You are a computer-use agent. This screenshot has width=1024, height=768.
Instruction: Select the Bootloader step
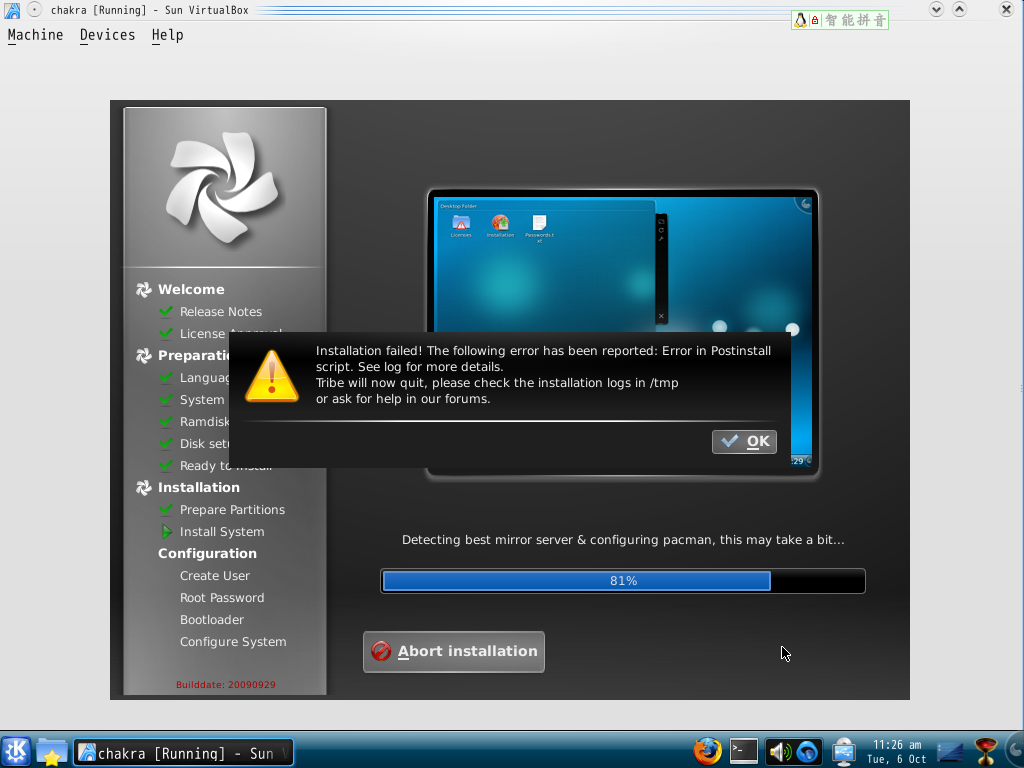coord(212,620)
